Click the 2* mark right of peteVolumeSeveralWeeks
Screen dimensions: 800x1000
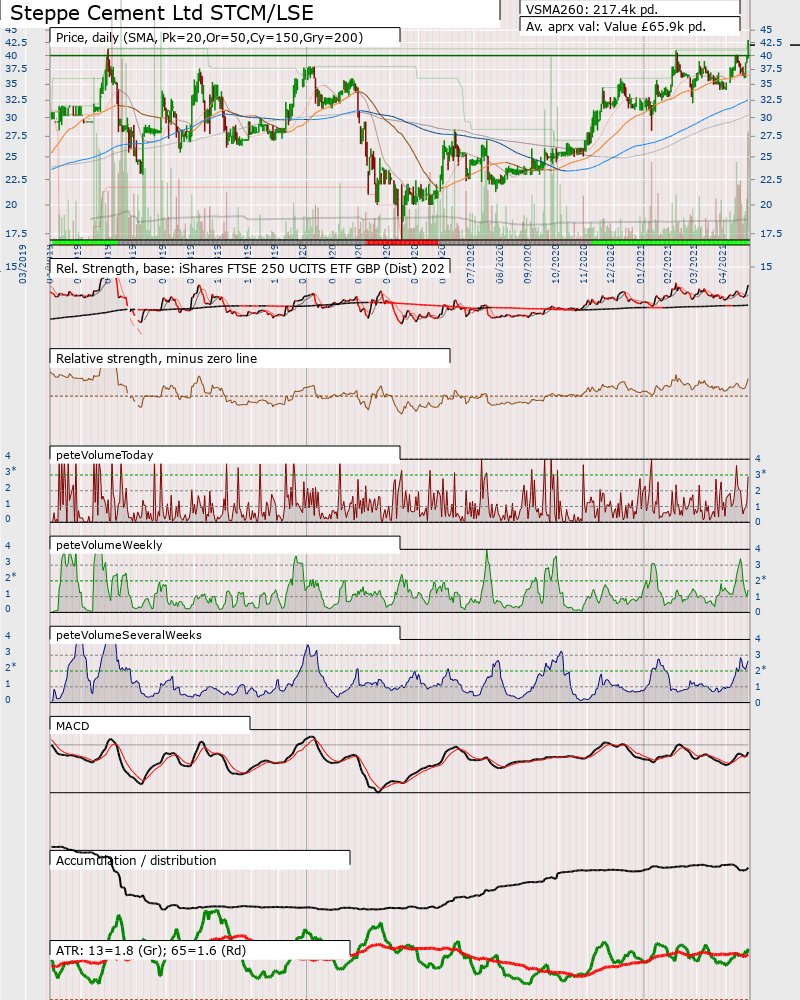click(x=760, y=670)
